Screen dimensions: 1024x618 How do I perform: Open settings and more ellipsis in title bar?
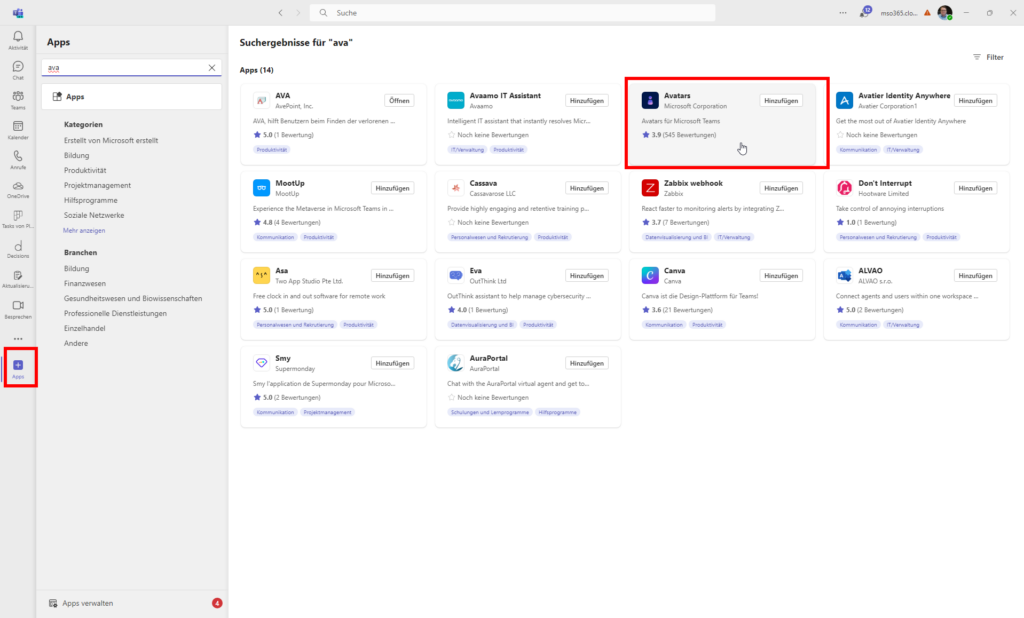click(x=842, y=12)
